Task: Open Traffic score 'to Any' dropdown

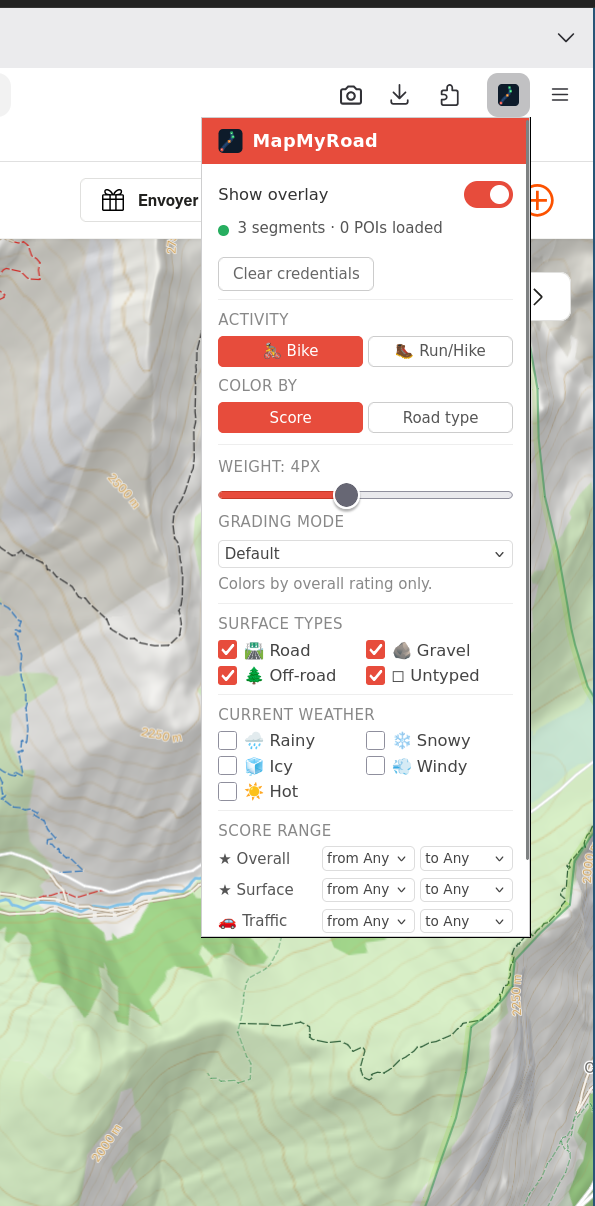Action: pos(466,921)
